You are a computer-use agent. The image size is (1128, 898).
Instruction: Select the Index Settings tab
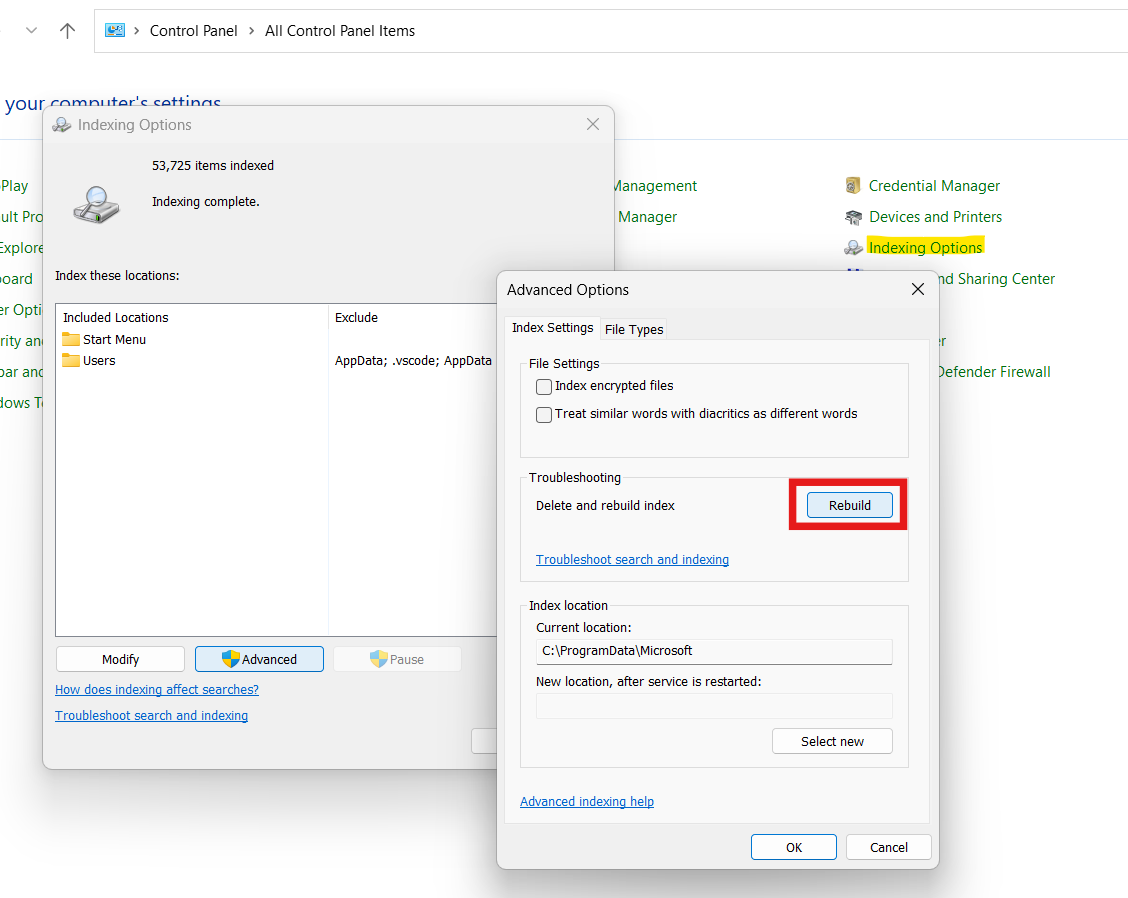click(553, 327)
